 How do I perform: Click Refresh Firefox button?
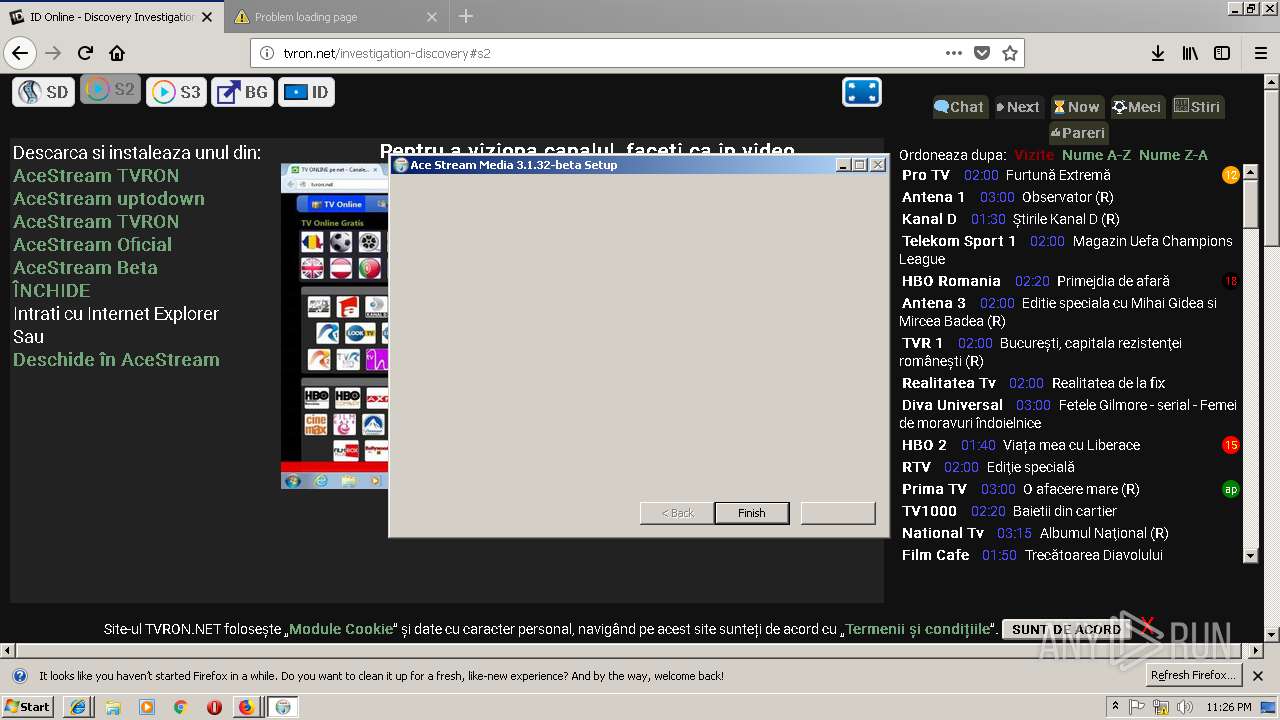[1194, 675]
